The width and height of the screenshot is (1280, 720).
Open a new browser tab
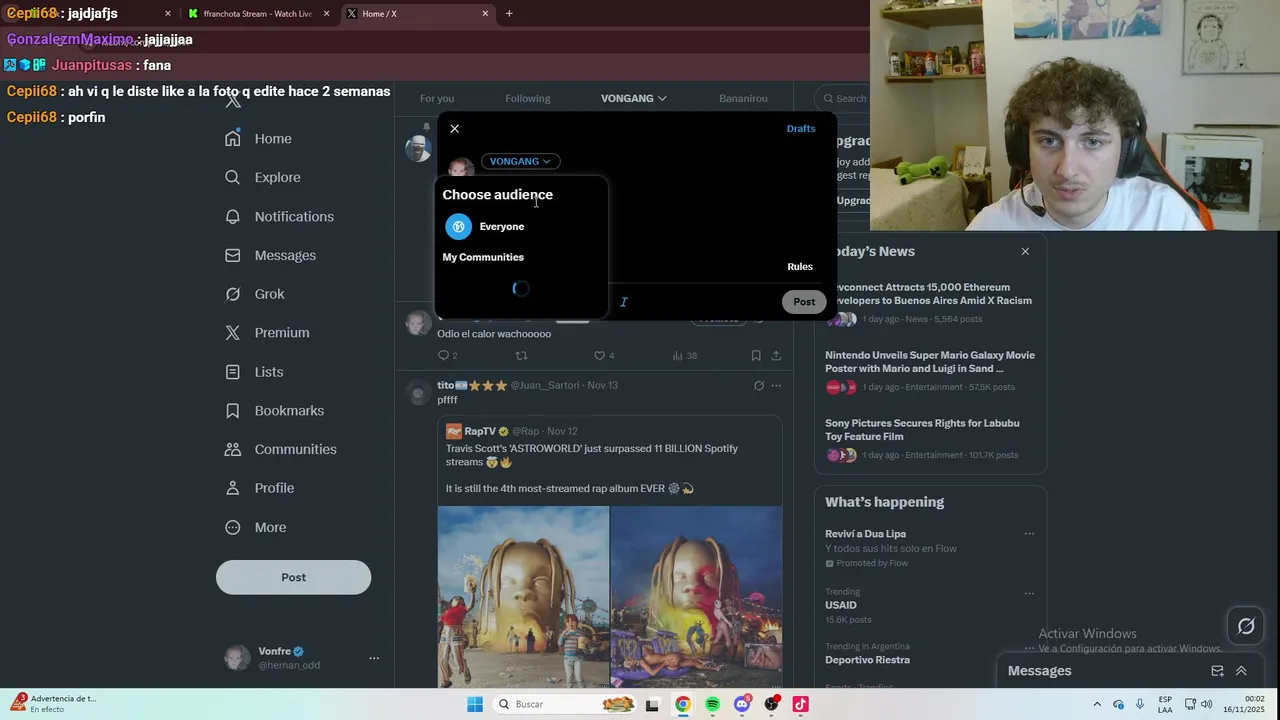(x=509, y=14)
